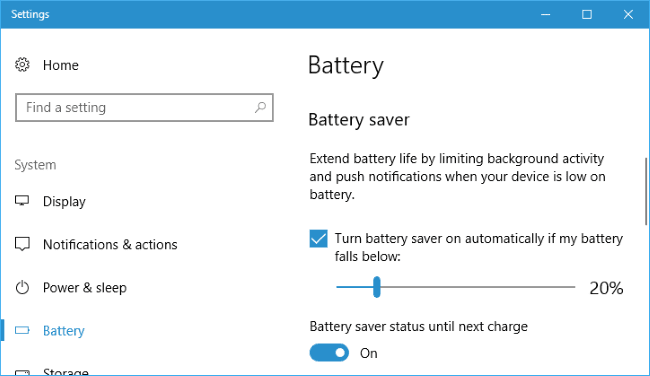This screenshot has height=376, width=650.
Task: Click the vertical scrollbar on right
Action: [x=646, y=192]
